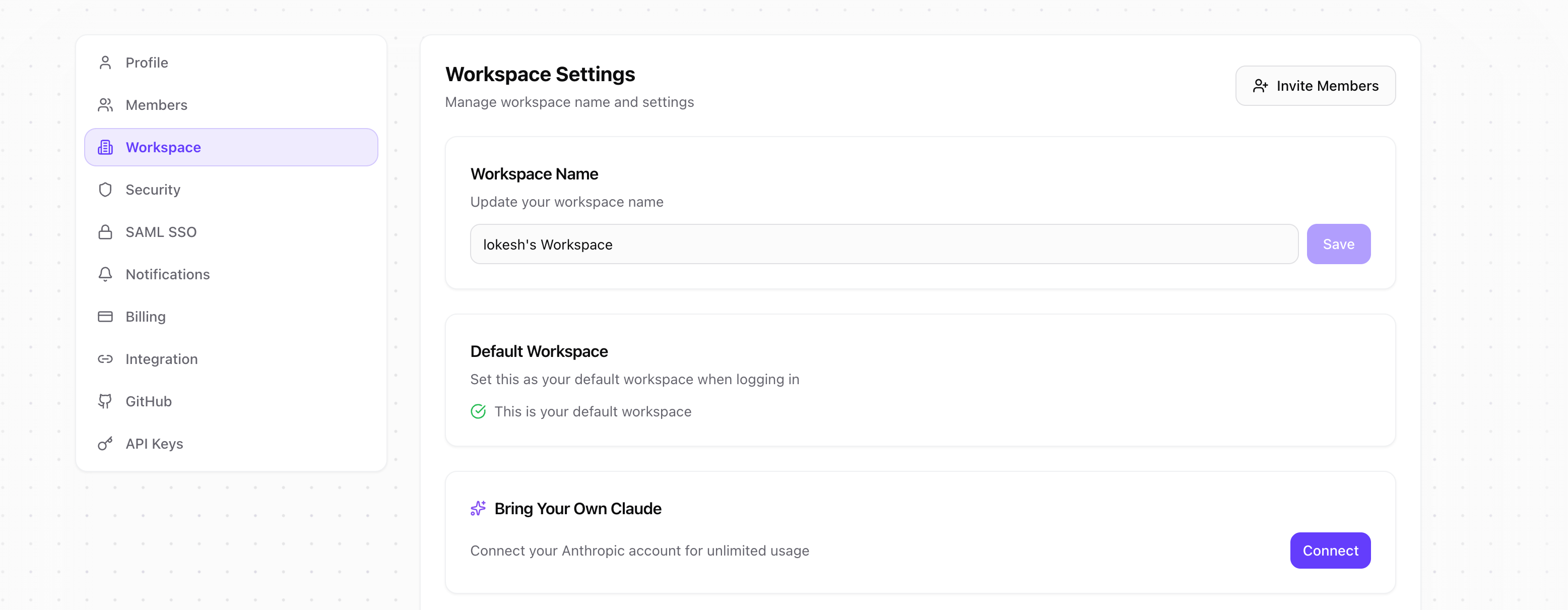
Task: Focus the workspace name text field
Action: [x=883, y=244]
